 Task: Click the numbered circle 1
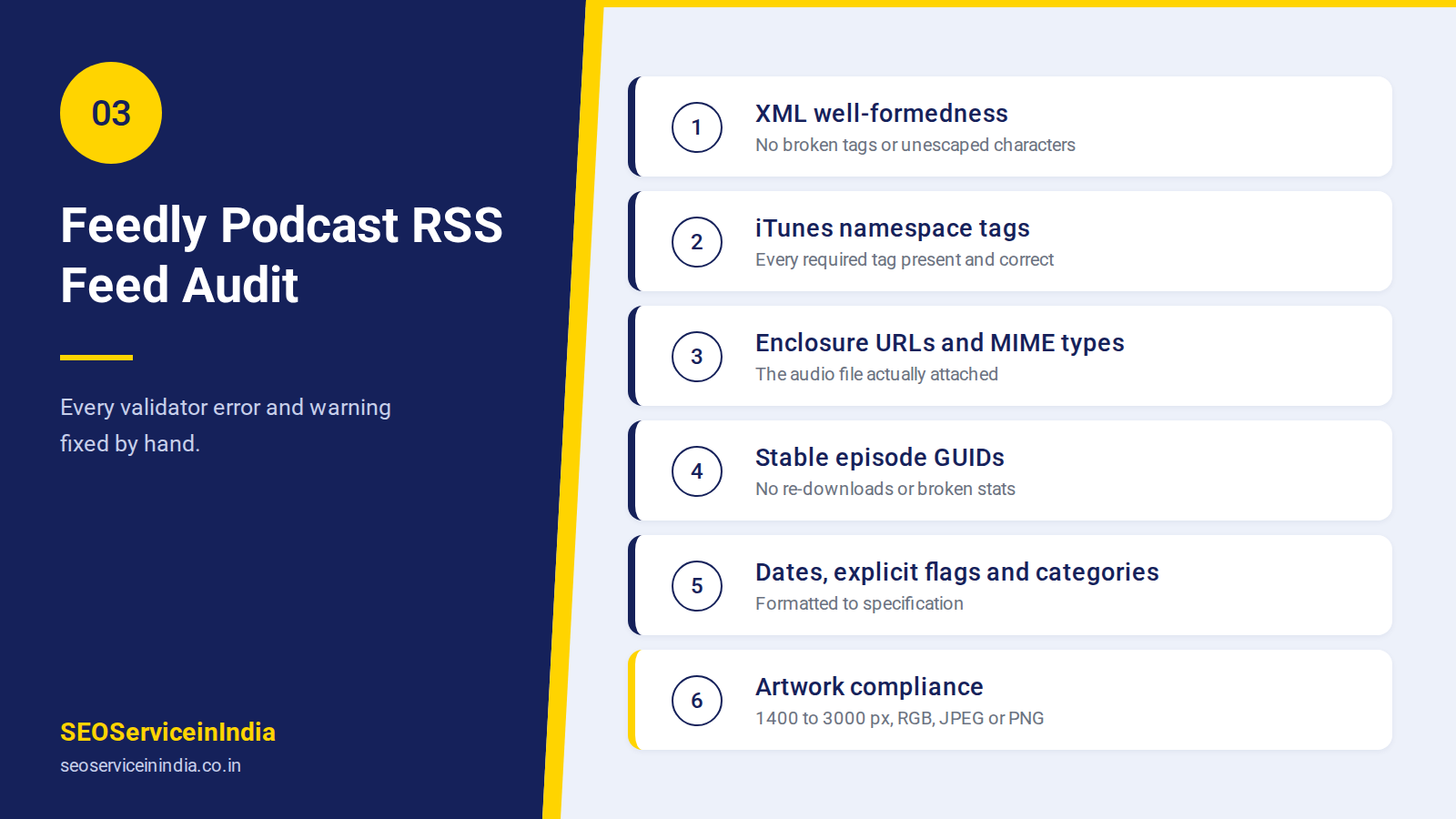click(697, 127)
